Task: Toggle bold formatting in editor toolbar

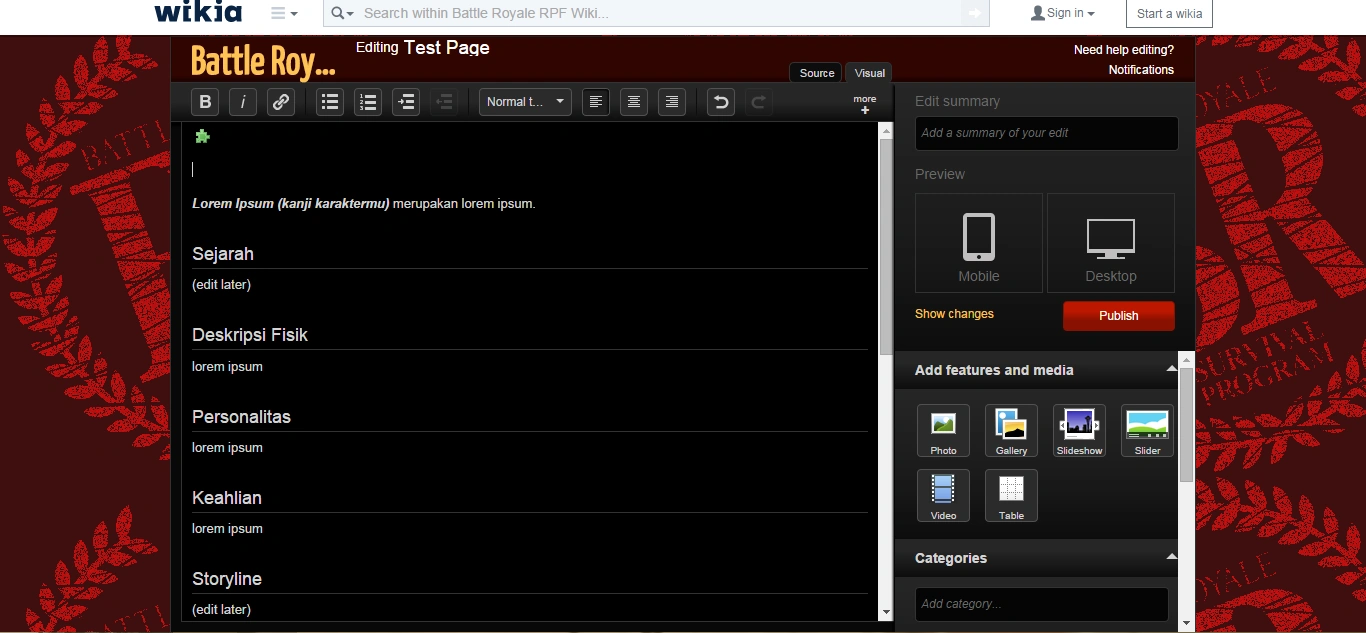Action: tap(205, 102)
